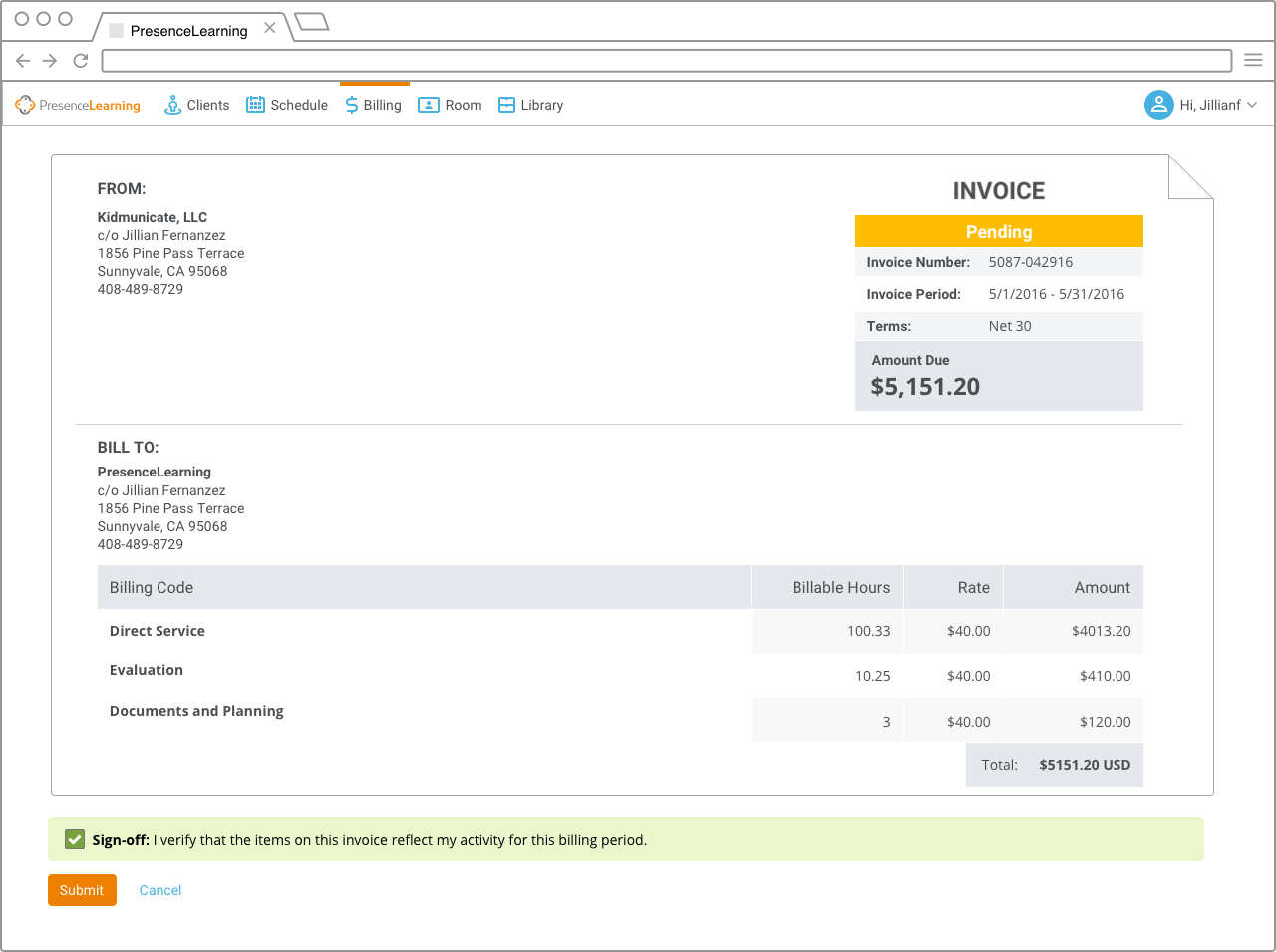Close the PresenceLearning browser tab

(x=270, y=29)
